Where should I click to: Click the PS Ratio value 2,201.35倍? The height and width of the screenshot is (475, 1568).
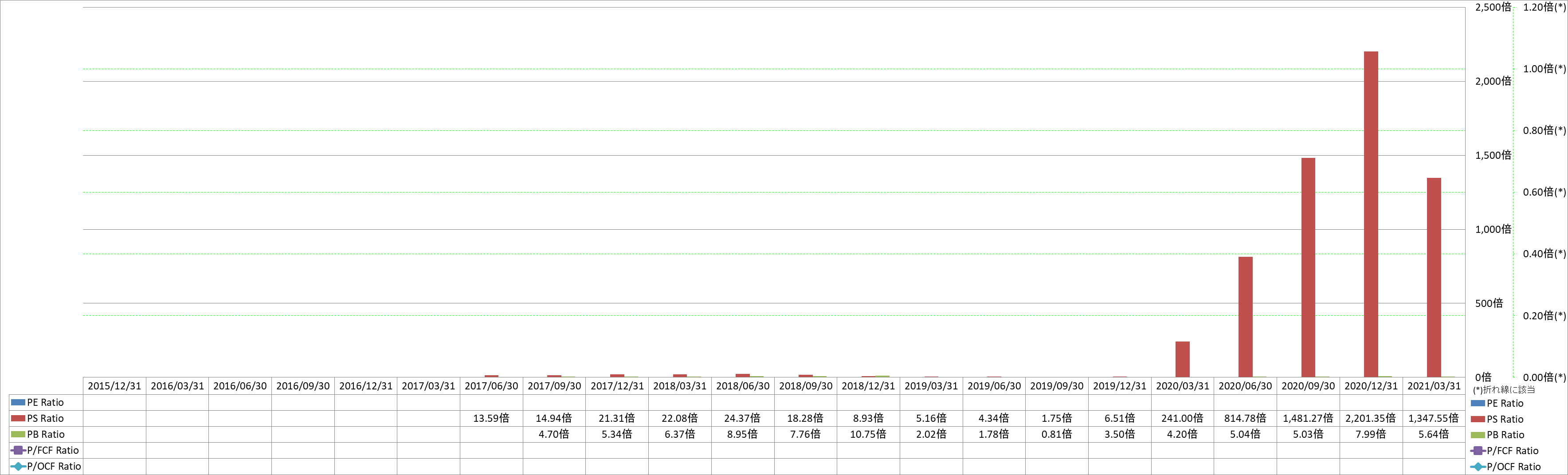click(x=1371, y=418)
